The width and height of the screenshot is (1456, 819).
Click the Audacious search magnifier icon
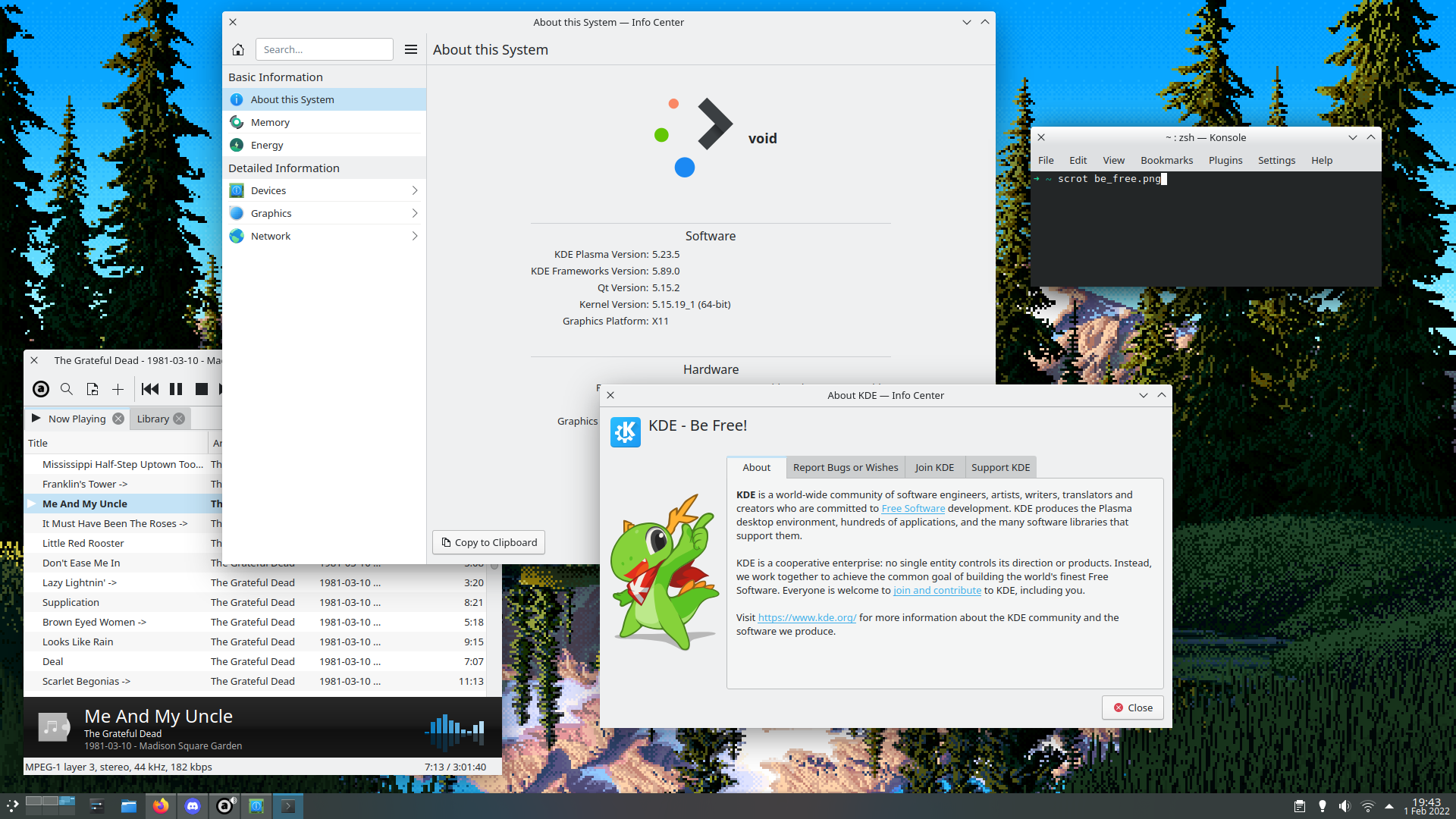click(x=67, y=389)
